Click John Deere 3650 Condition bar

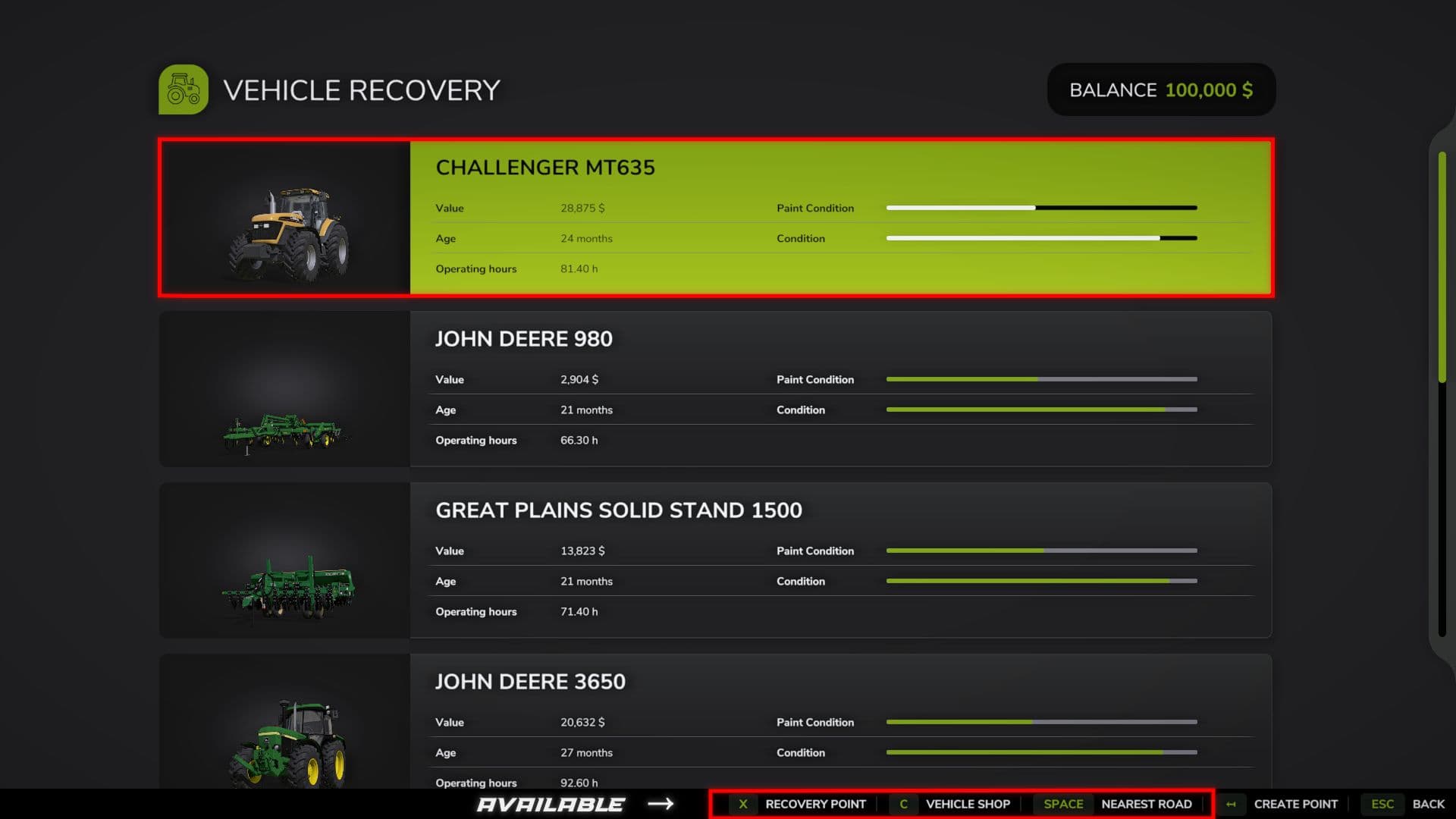pos(1042,752)
